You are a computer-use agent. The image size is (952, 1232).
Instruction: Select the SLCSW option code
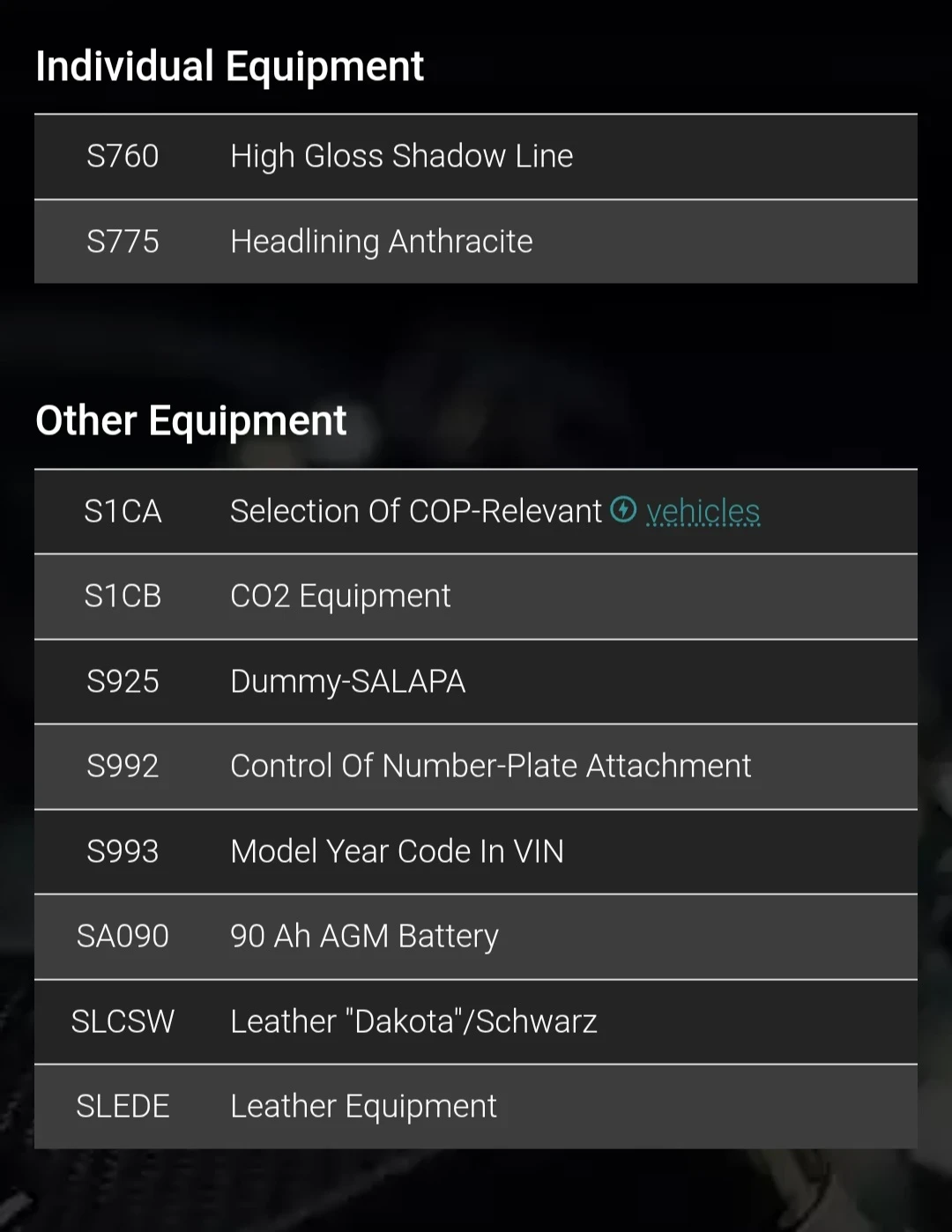pos(123,1021)
